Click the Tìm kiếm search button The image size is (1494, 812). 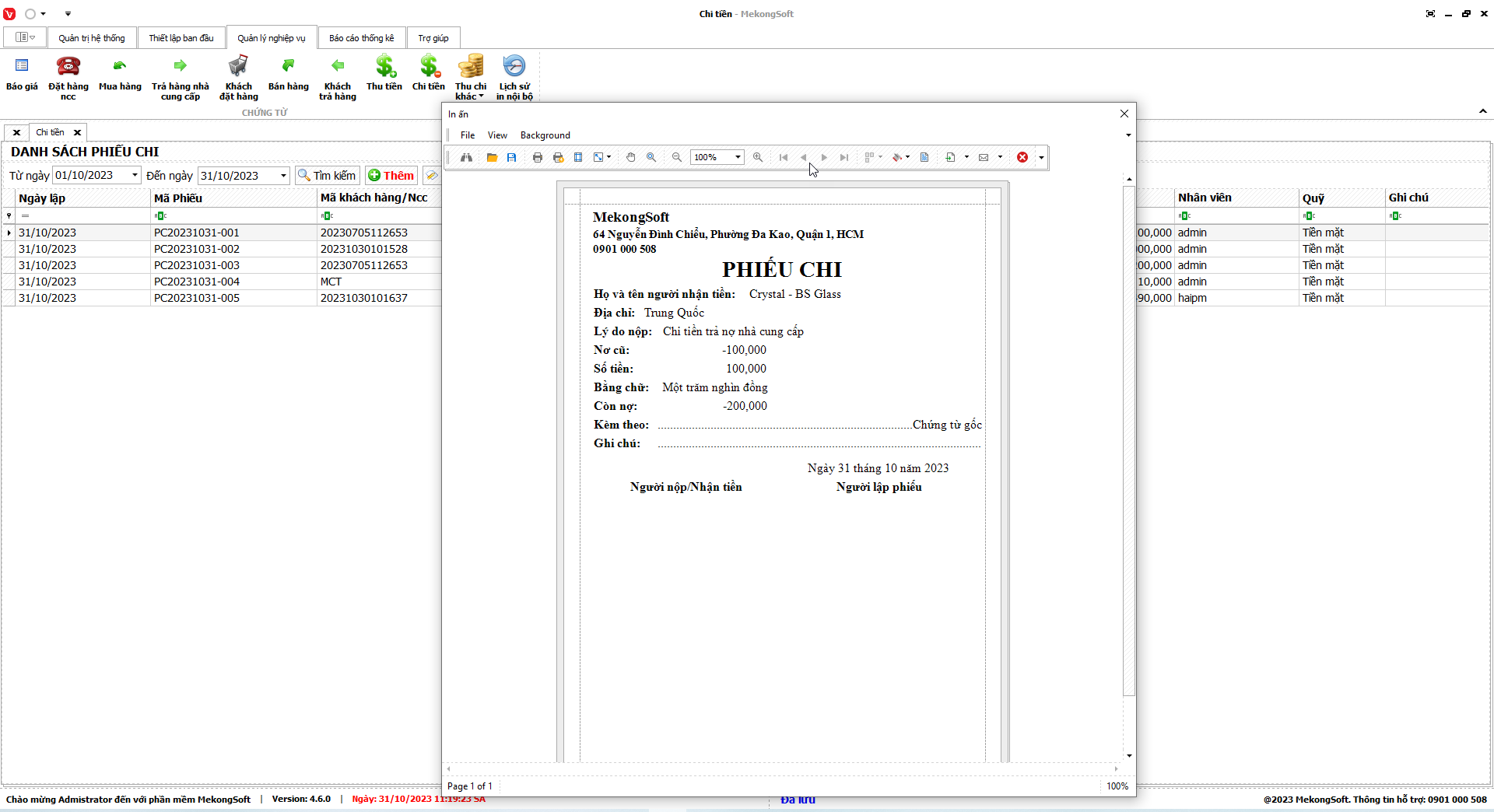[x=327, y=176]
